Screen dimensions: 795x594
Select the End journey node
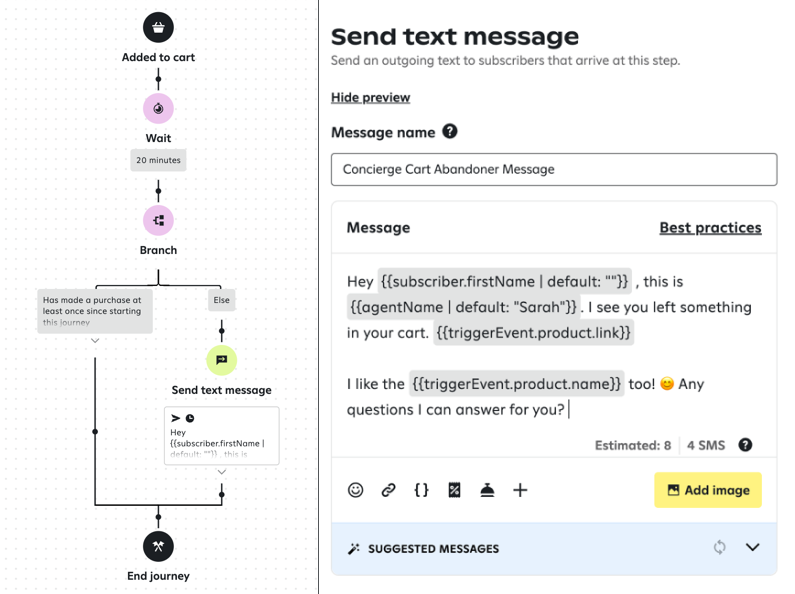[158, 545]
